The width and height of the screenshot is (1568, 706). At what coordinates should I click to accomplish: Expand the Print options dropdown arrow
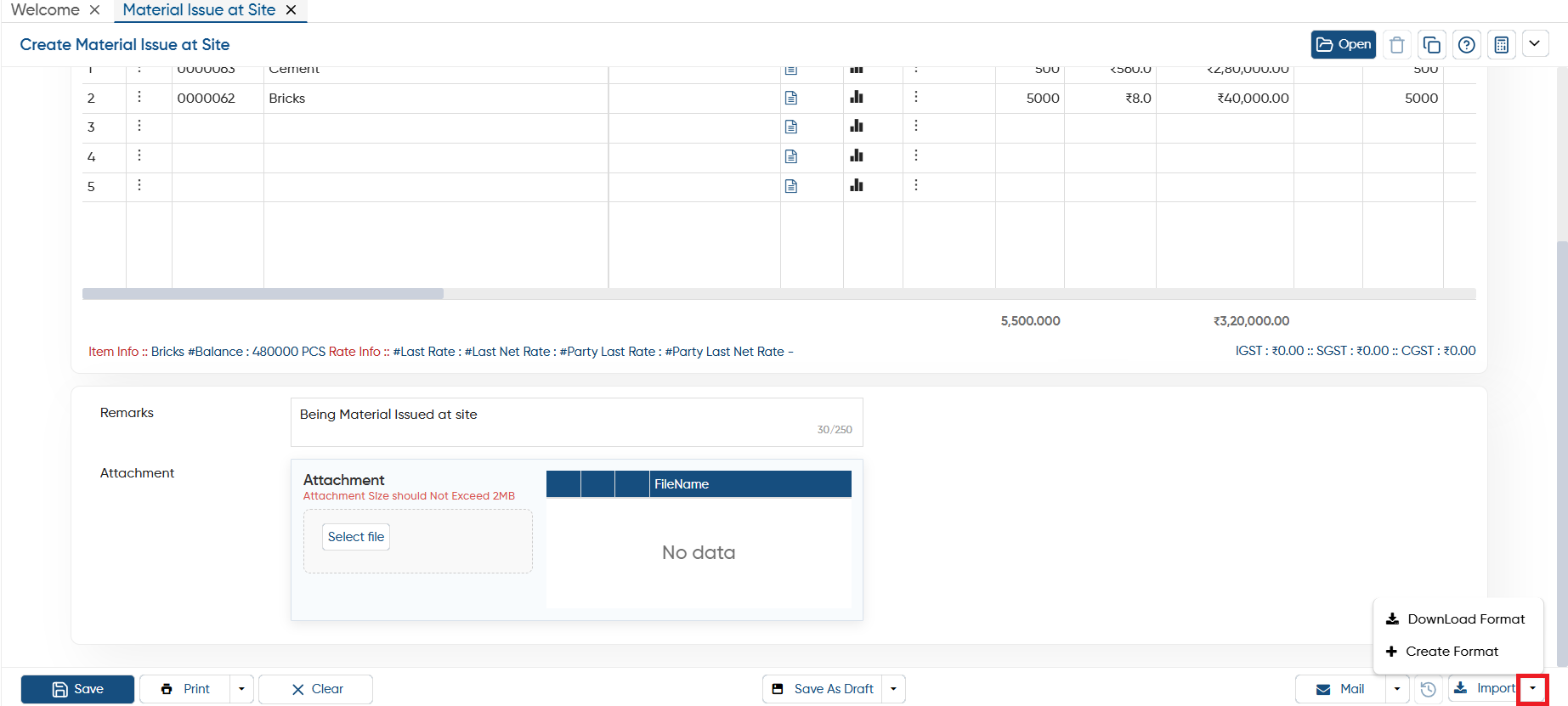pos(241,689)
